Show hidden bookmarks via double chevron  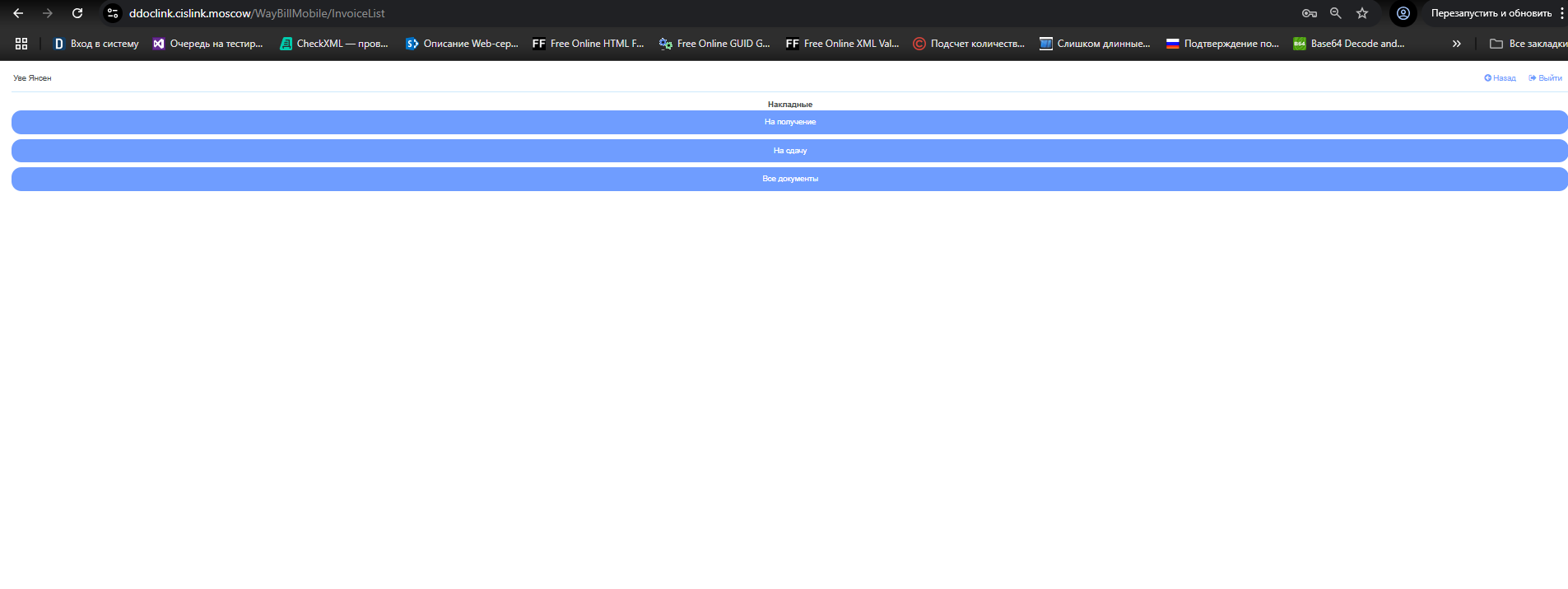[x=1457, y=44]
